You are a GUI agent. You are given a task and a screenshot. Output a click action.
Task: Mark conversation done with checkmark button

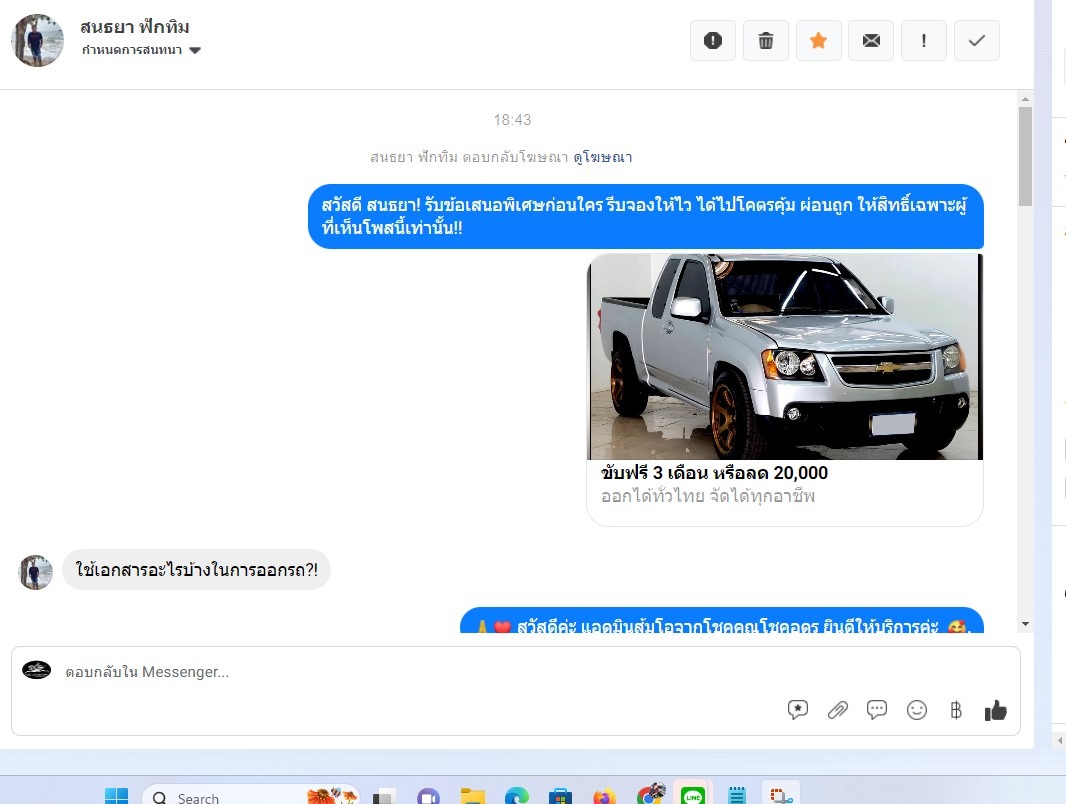(x=977, y=41)
